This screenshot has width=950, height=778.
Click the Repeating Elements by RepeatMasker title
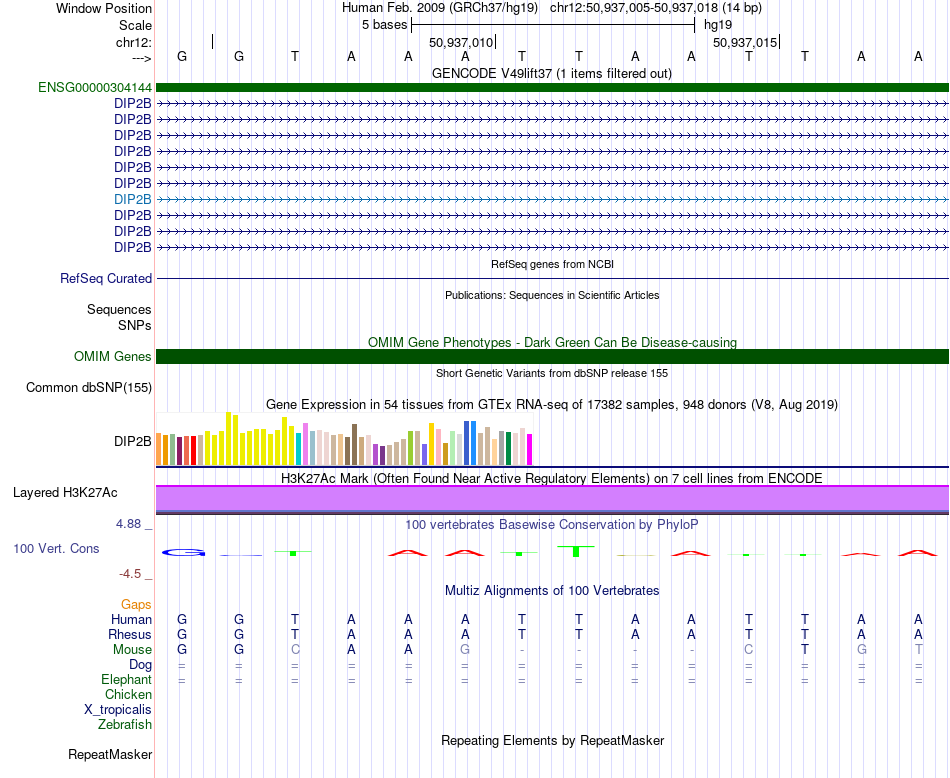pos(553,740)
